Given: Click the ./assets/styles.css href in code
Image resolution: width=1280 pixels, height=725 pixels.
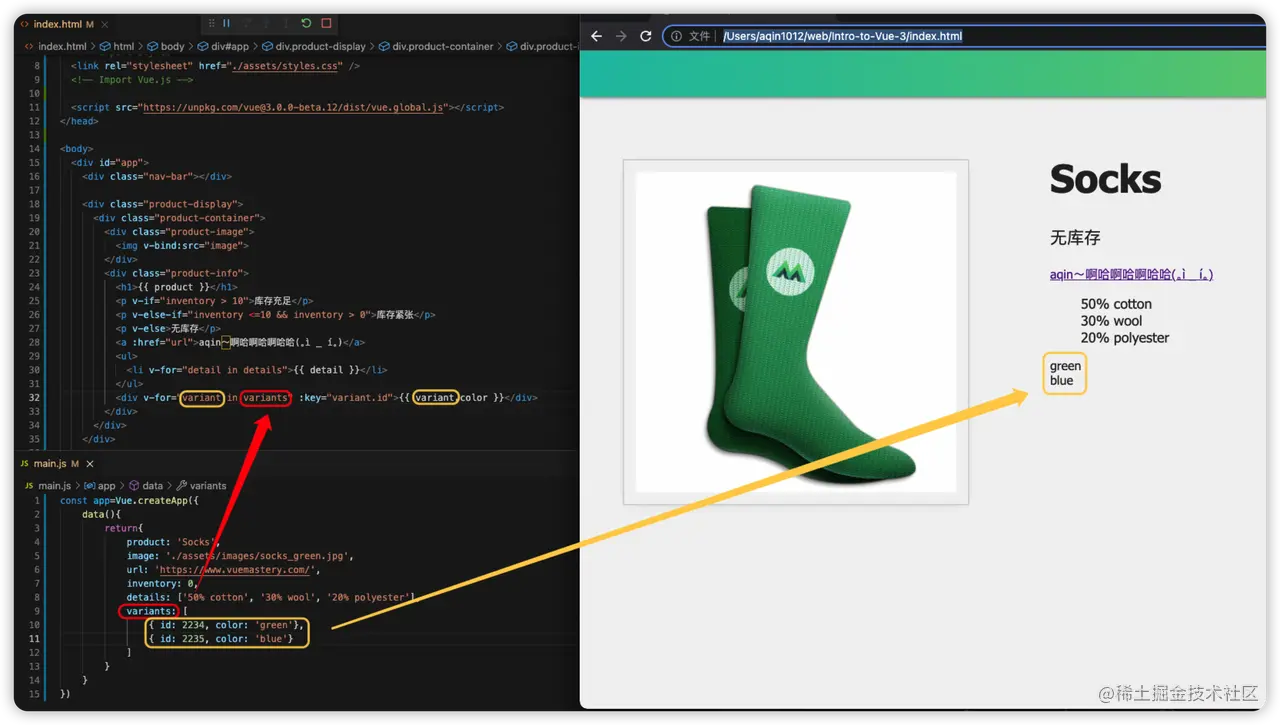Looking at the screenshot, I should click(x=286, y=66).
